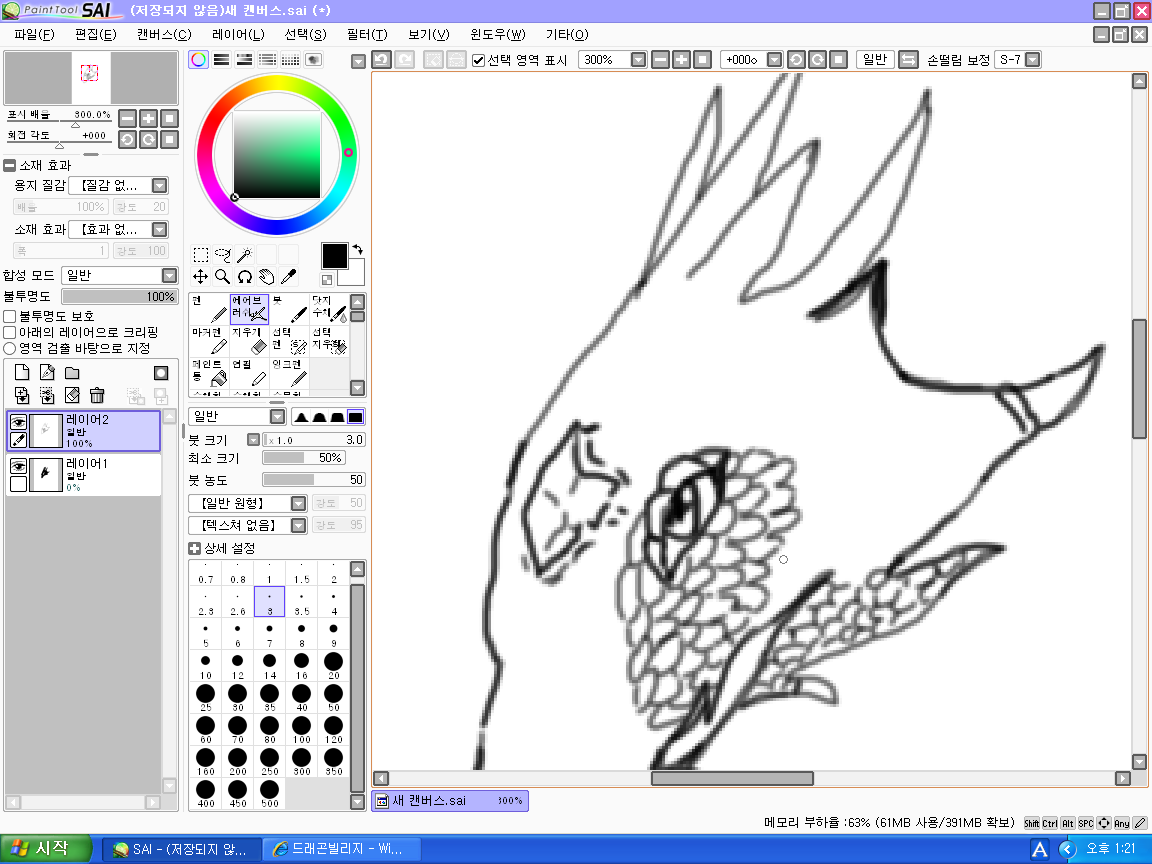Open the [텍스처 없음] brush texture dropdown
This screenshot has width=1152, height=864.
(298, 525)
